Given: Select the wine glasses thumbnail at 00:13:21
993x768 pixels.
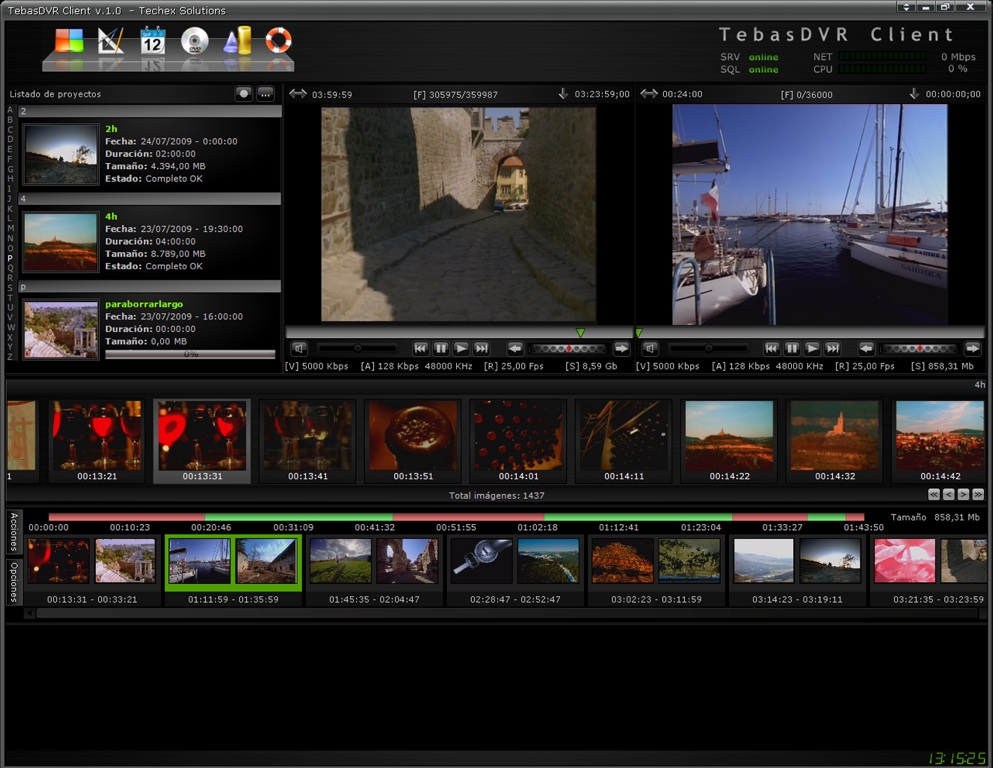Looking at the screenshot, I should click(97, 441).
